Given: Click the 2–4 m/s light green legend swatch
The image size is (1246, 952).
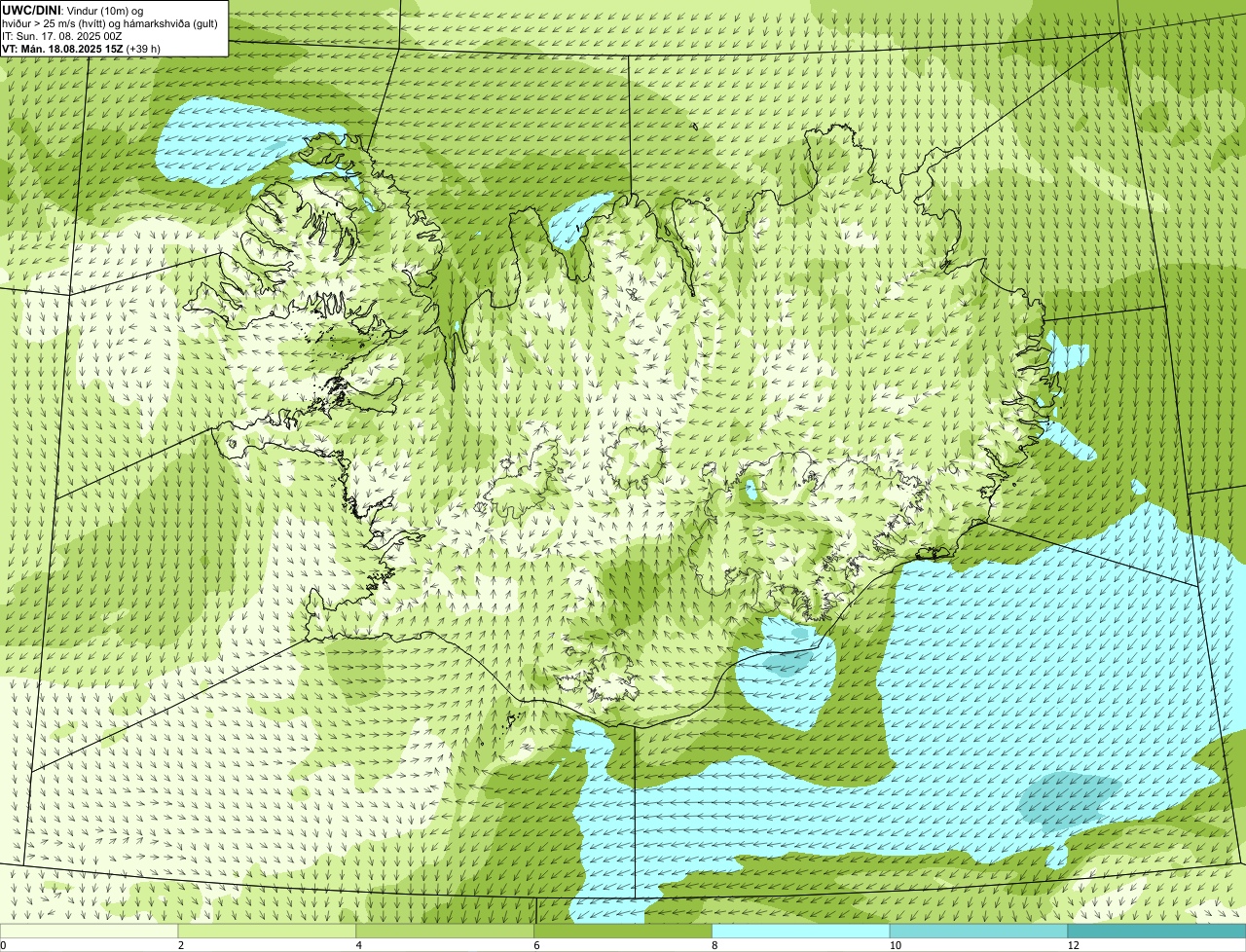Looking at the screenshot, I should click(267, 932).
